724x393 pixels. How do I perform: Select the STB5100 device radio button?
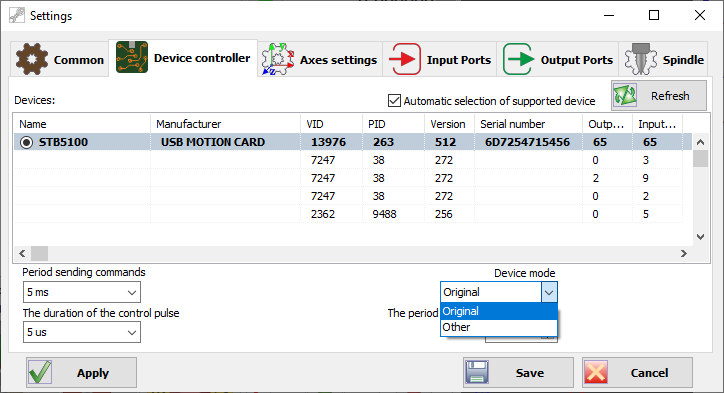click(x=26, y=142)
